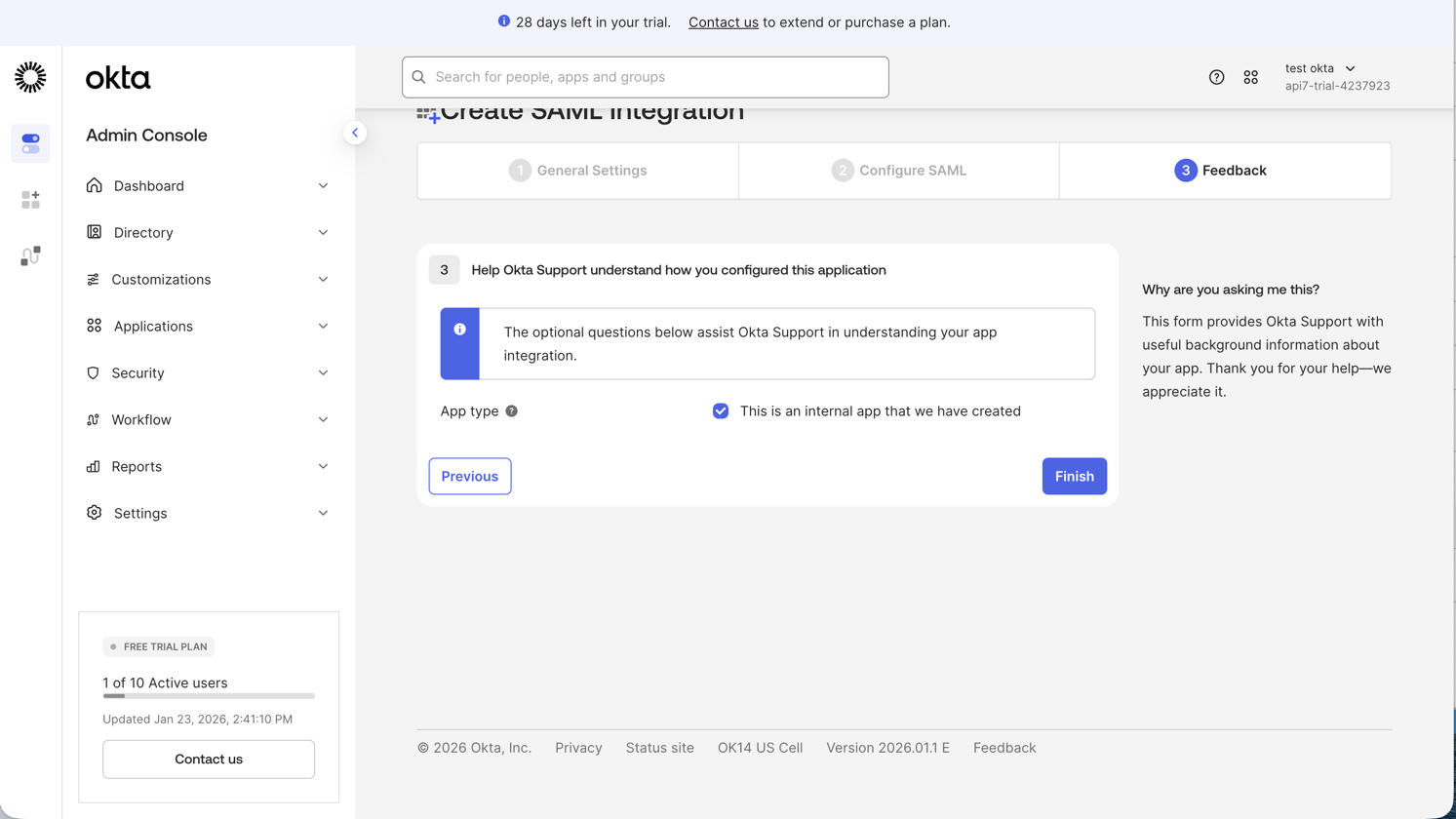Select the Admin Console icon in left rail
The width and height of the screenshot is (1456, 819).
click(x=30, y=143)
